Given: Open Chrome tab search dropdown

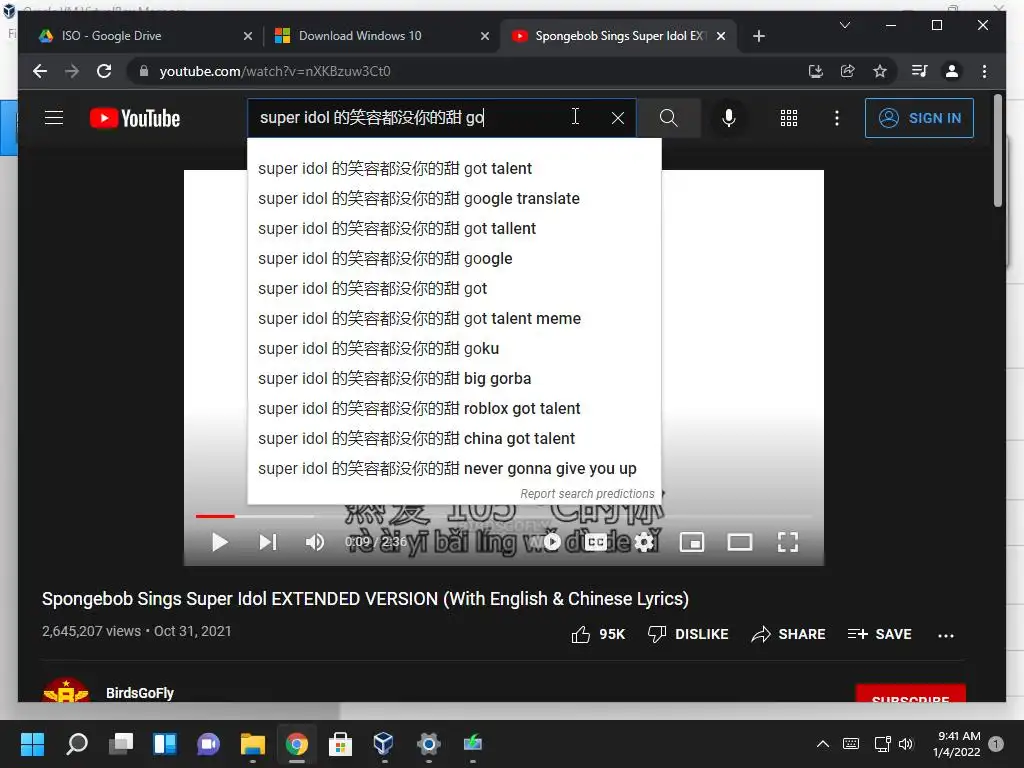Looking at the screenshot, I should (x=844, y=25).
